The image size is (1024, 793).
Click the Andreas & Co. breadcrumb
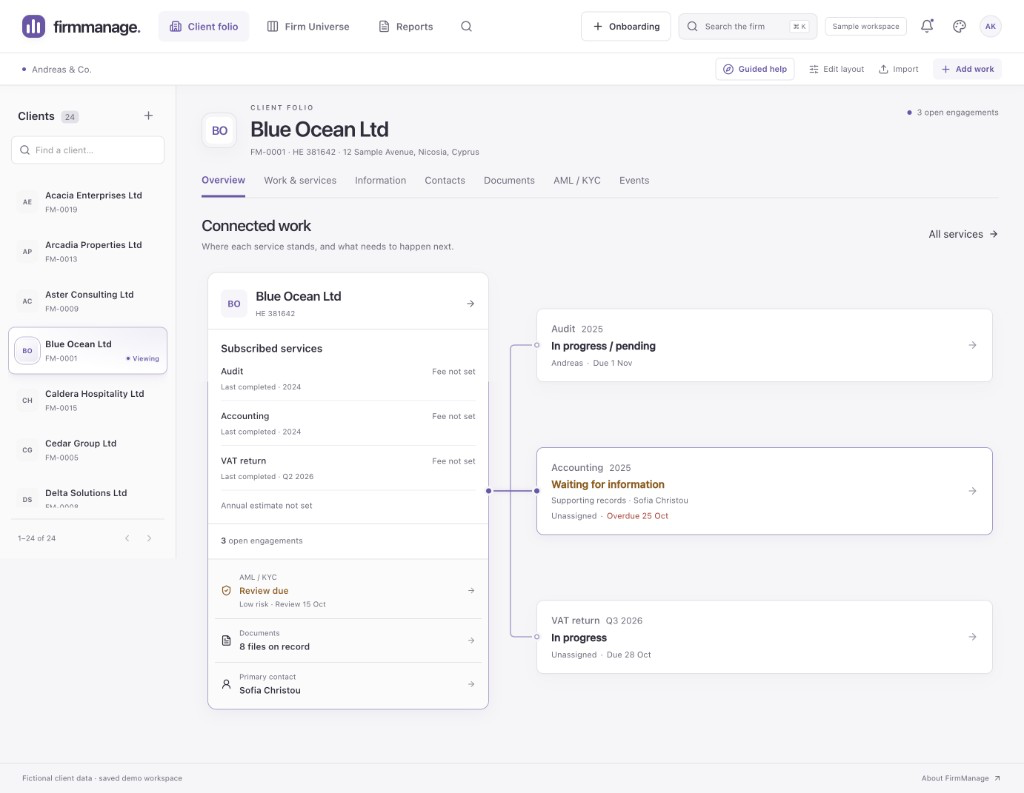click(61, 69)
